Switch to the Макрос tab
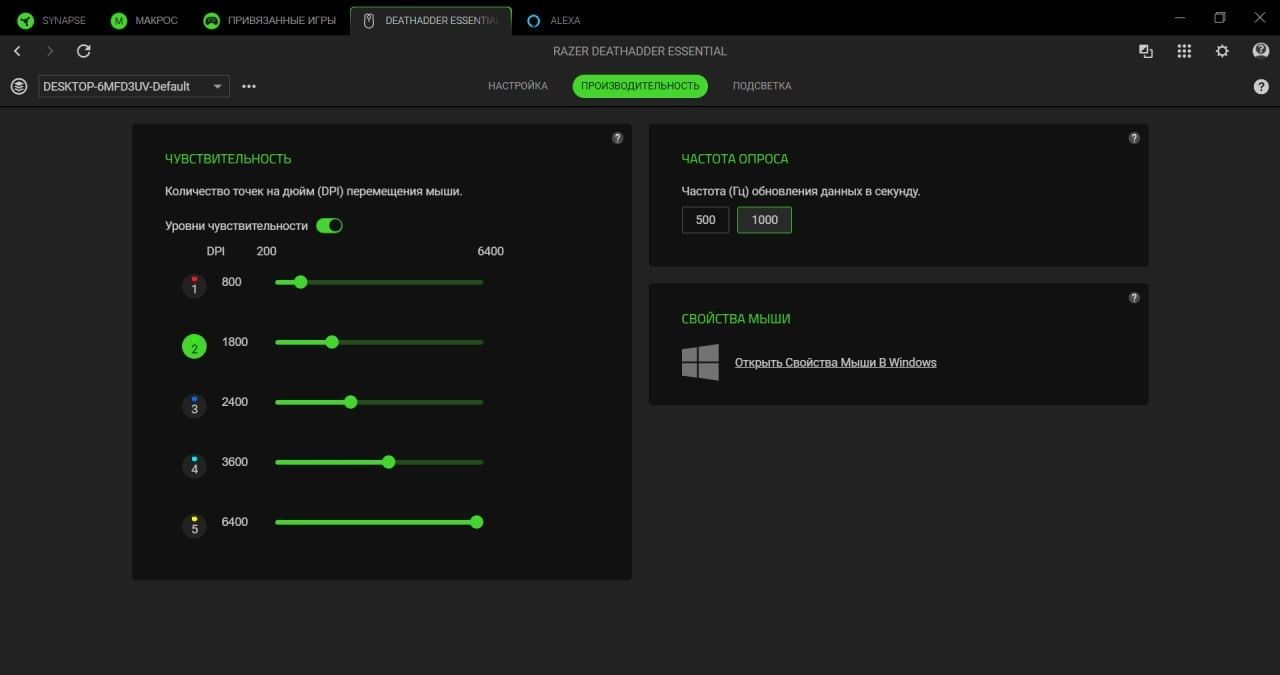 [x=144, y=20]
